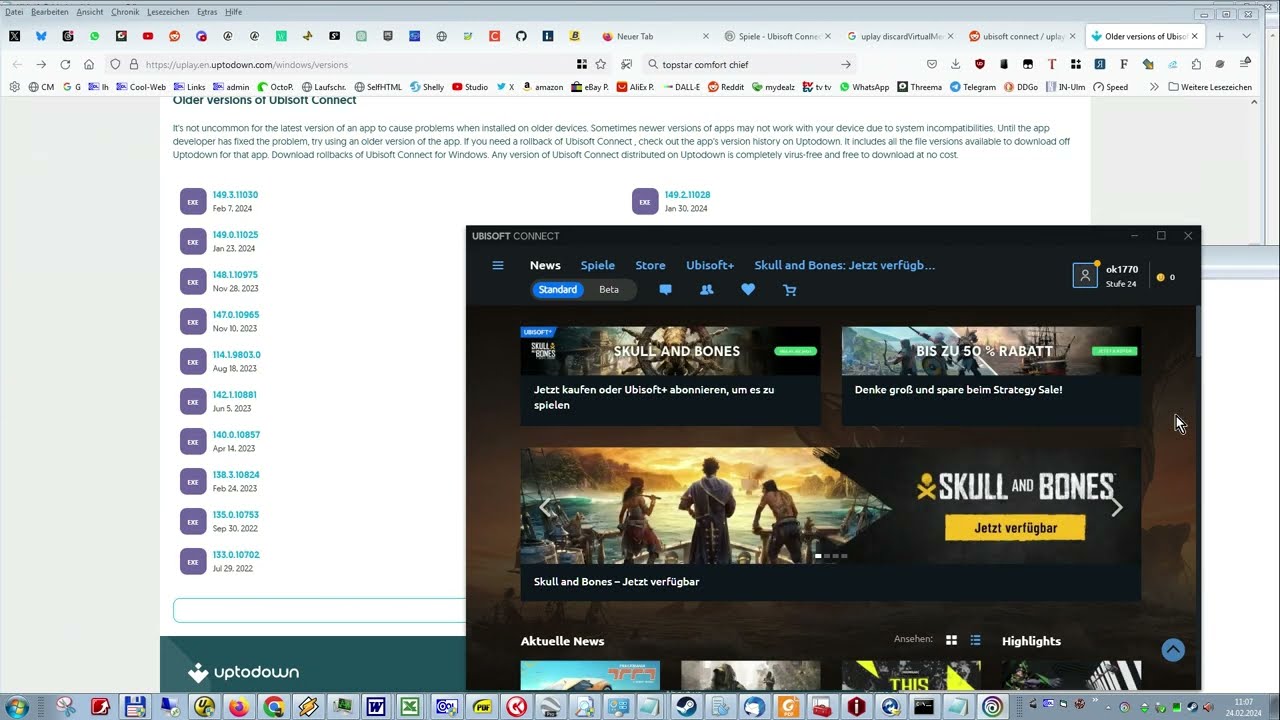Click the Skull and Bones promo headline tab
The width and height of the screenshot is (1280, 720).
click(845, 265)
